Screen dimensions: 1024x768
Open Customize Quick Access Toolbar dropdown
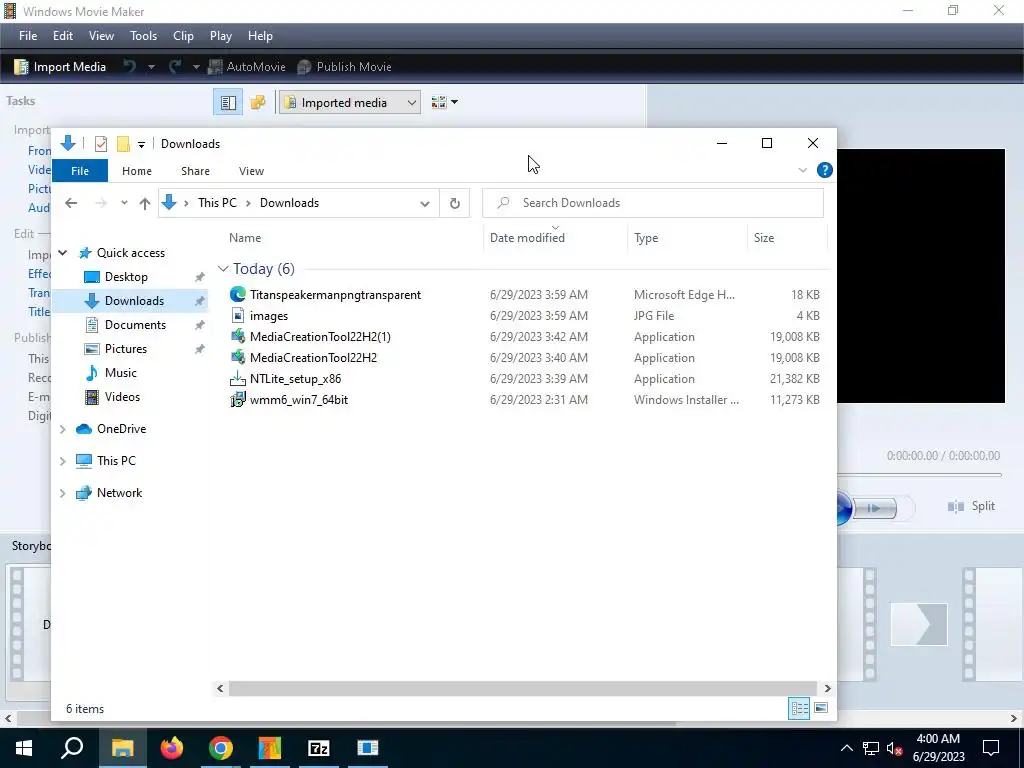[x=141, y=144]
